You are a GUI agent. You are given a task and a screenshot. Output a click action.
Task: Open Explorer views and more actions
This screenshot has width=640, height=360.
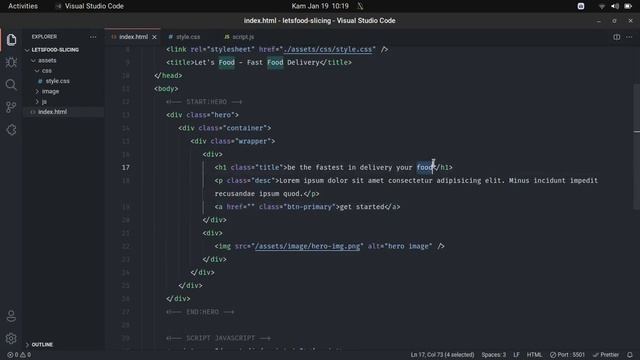pos(93,37)
